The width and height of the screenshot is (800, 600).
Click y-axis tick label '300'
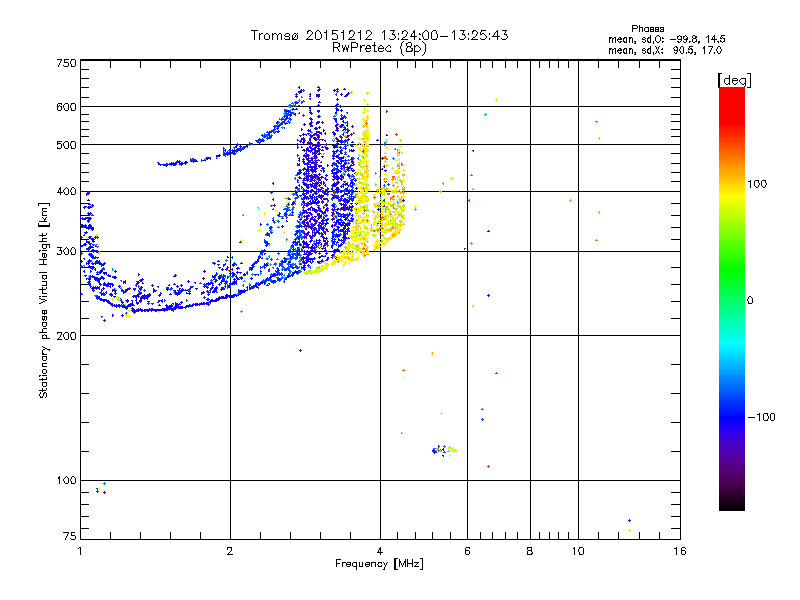67,252
